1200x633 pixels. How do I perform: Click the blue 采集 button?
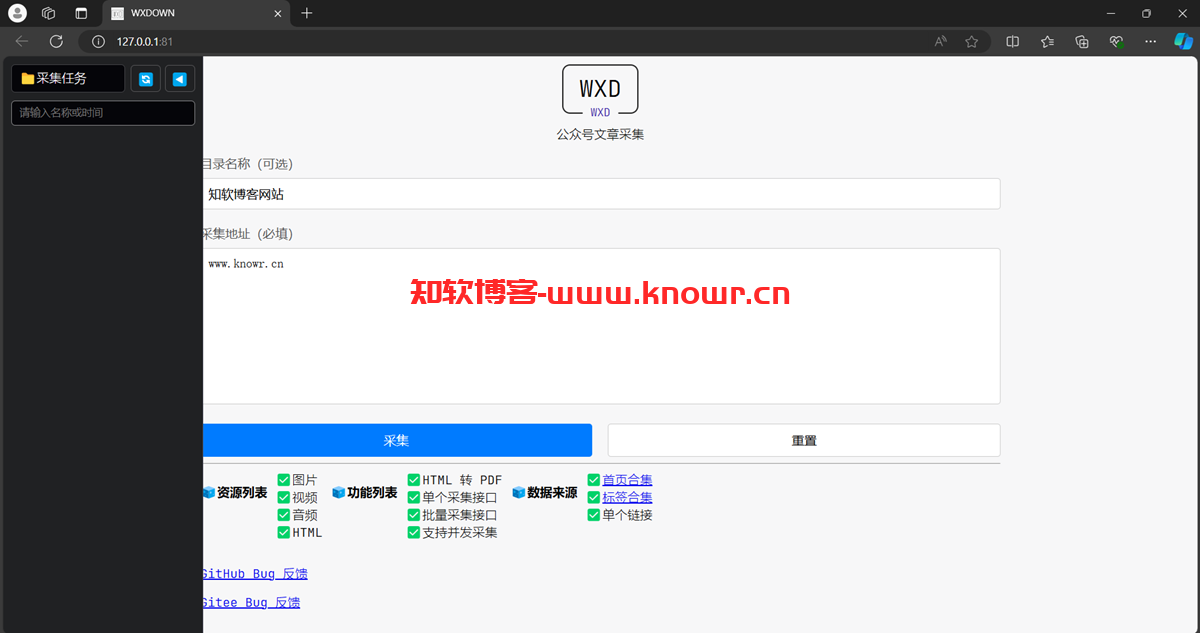[397, 440]
